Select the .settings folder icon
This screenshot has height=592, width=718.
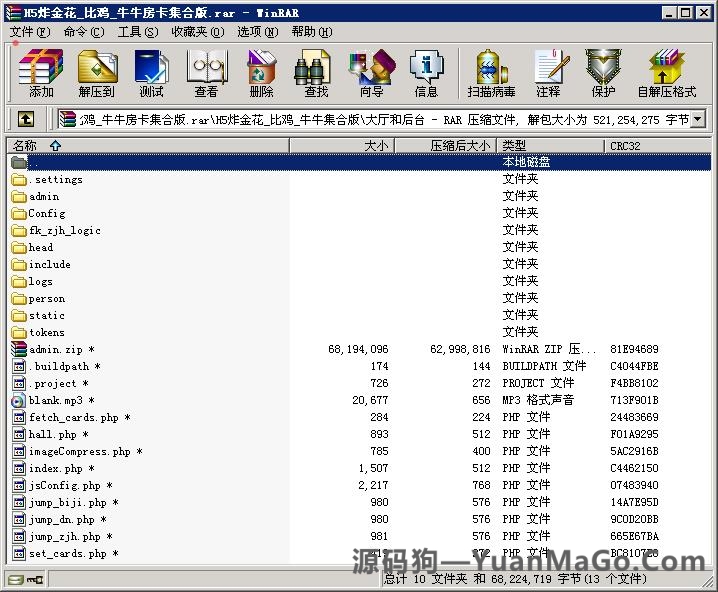pos(19,179)
